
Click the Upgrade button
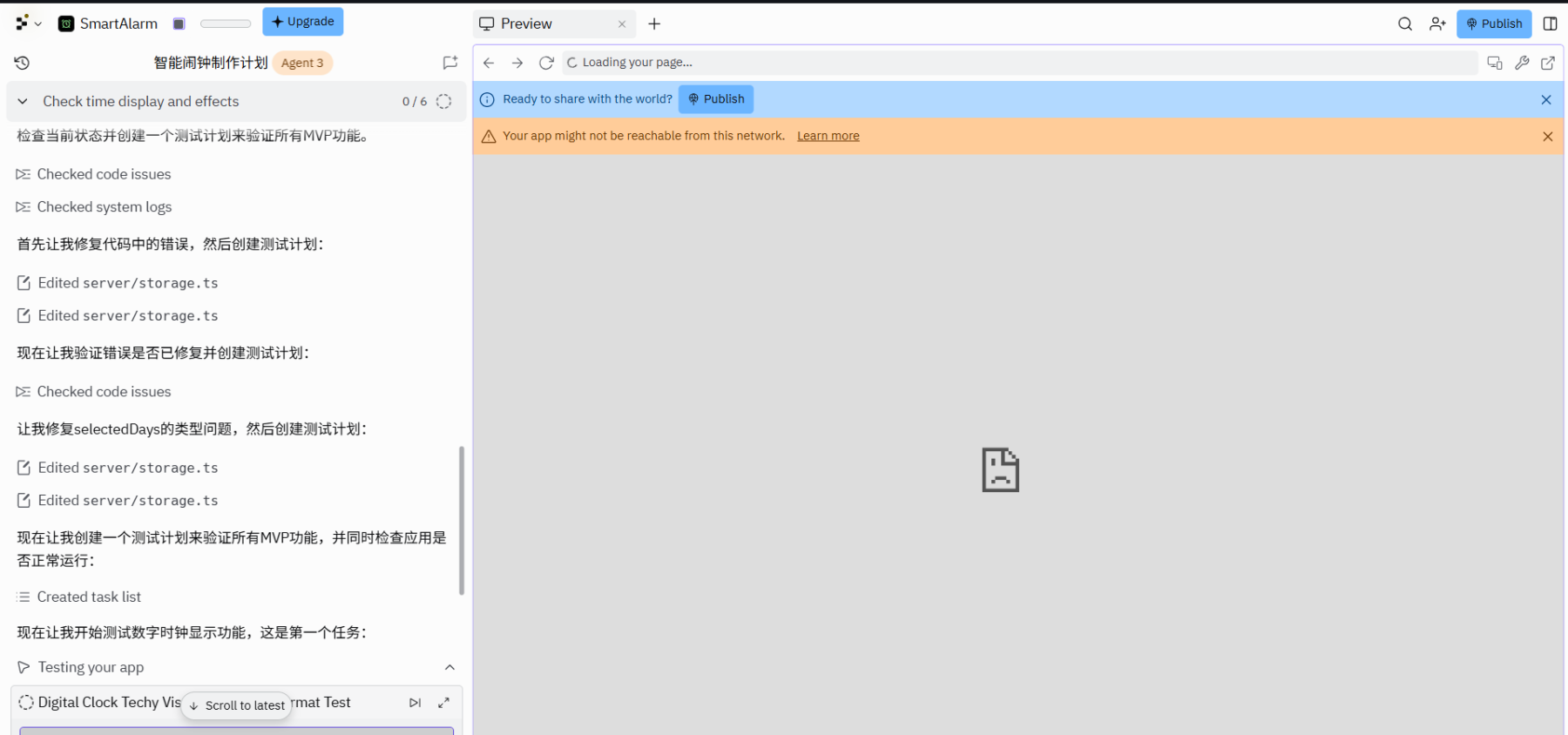click(302, 22)
